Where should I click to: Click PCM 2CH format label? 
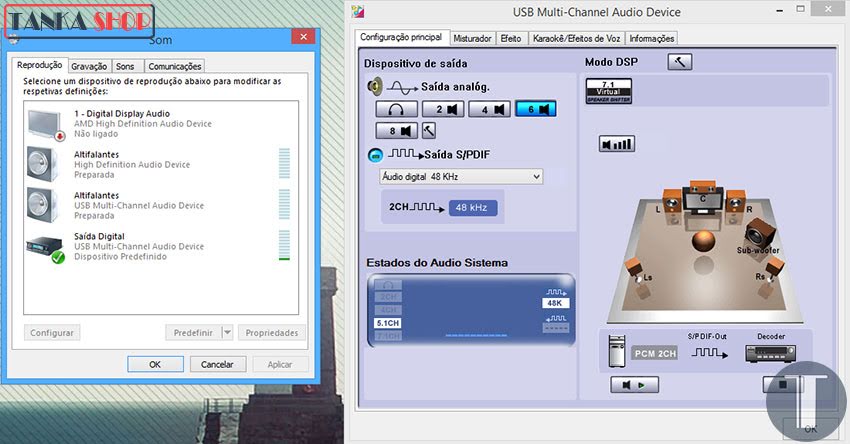(x=655, y=353)
